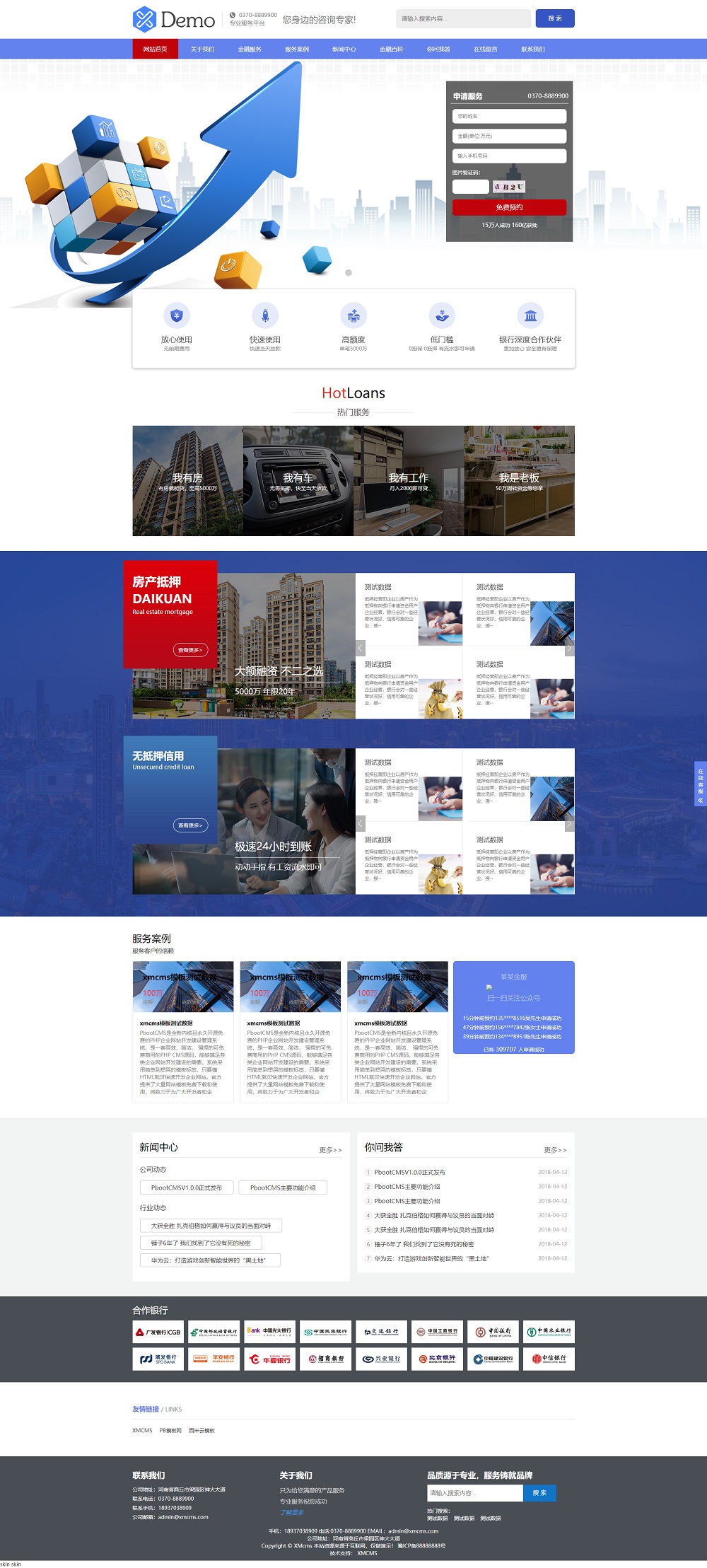The height and width of the screenshot is (1568, 707).
Task: Expand 更多>> in the 新闻中心 section
Action: 330,1150
